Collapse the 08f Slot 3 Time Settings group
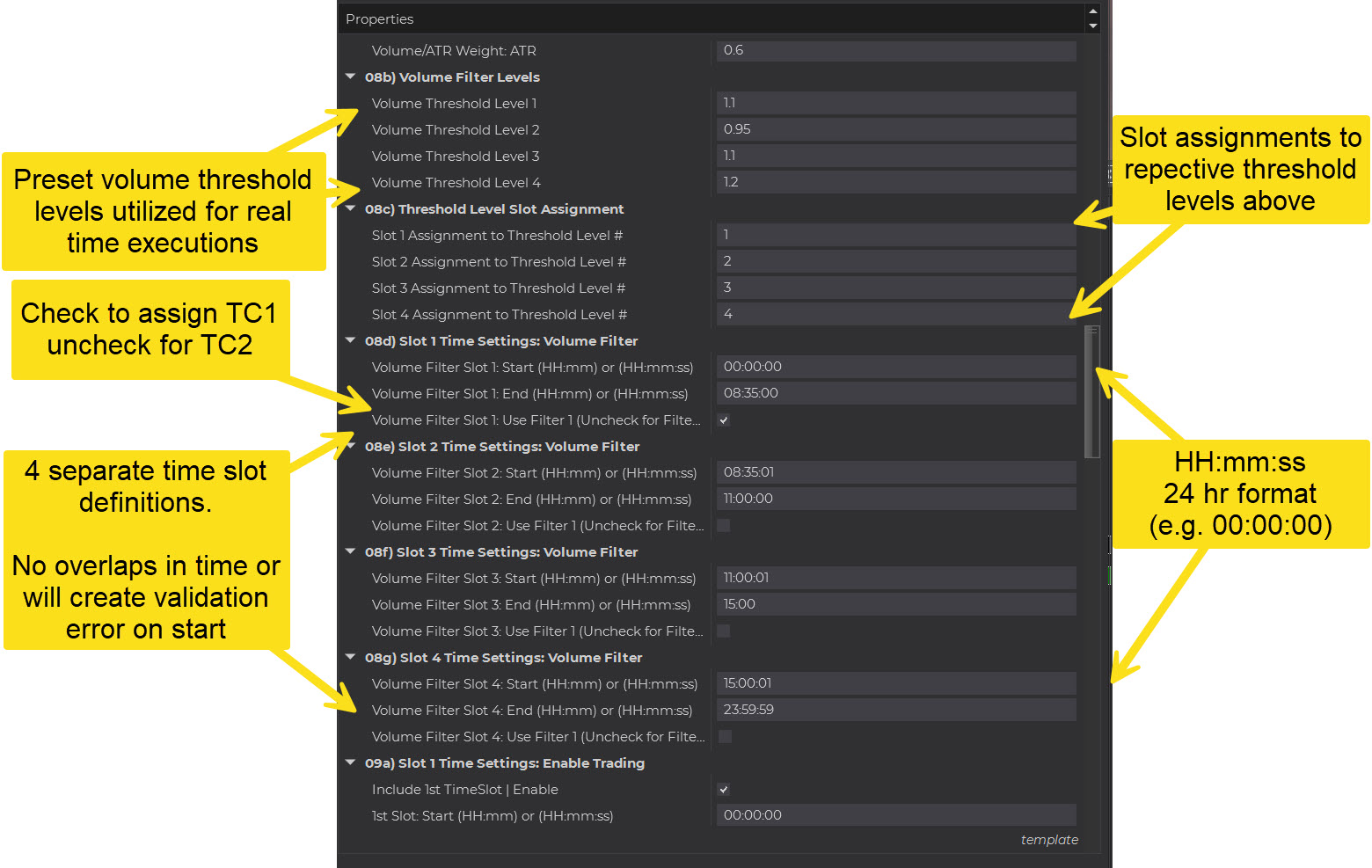The height and width of the screenshot is (868, 1372). click(351, 552)
